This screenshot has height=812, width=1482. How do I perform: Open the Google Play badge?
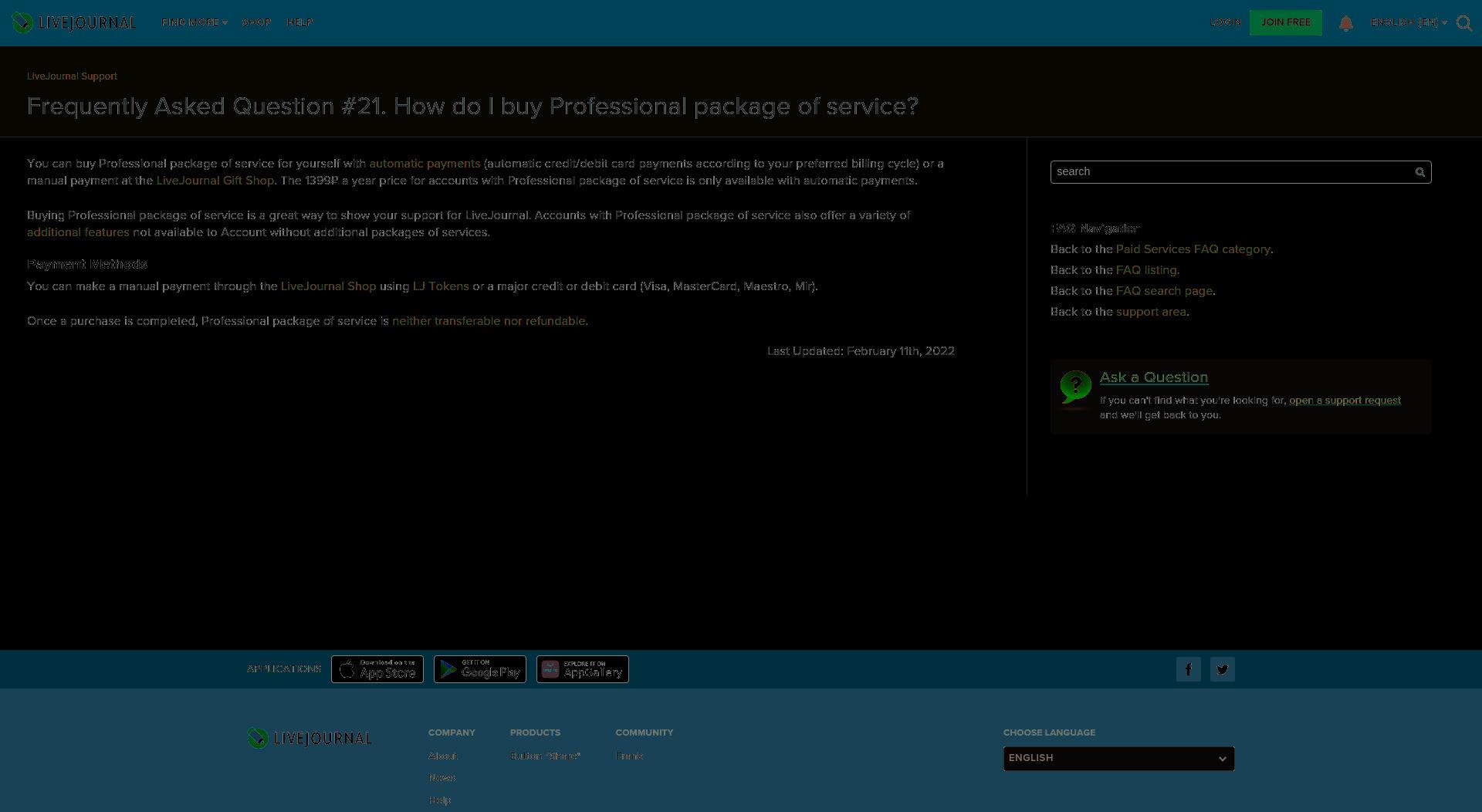480,669
